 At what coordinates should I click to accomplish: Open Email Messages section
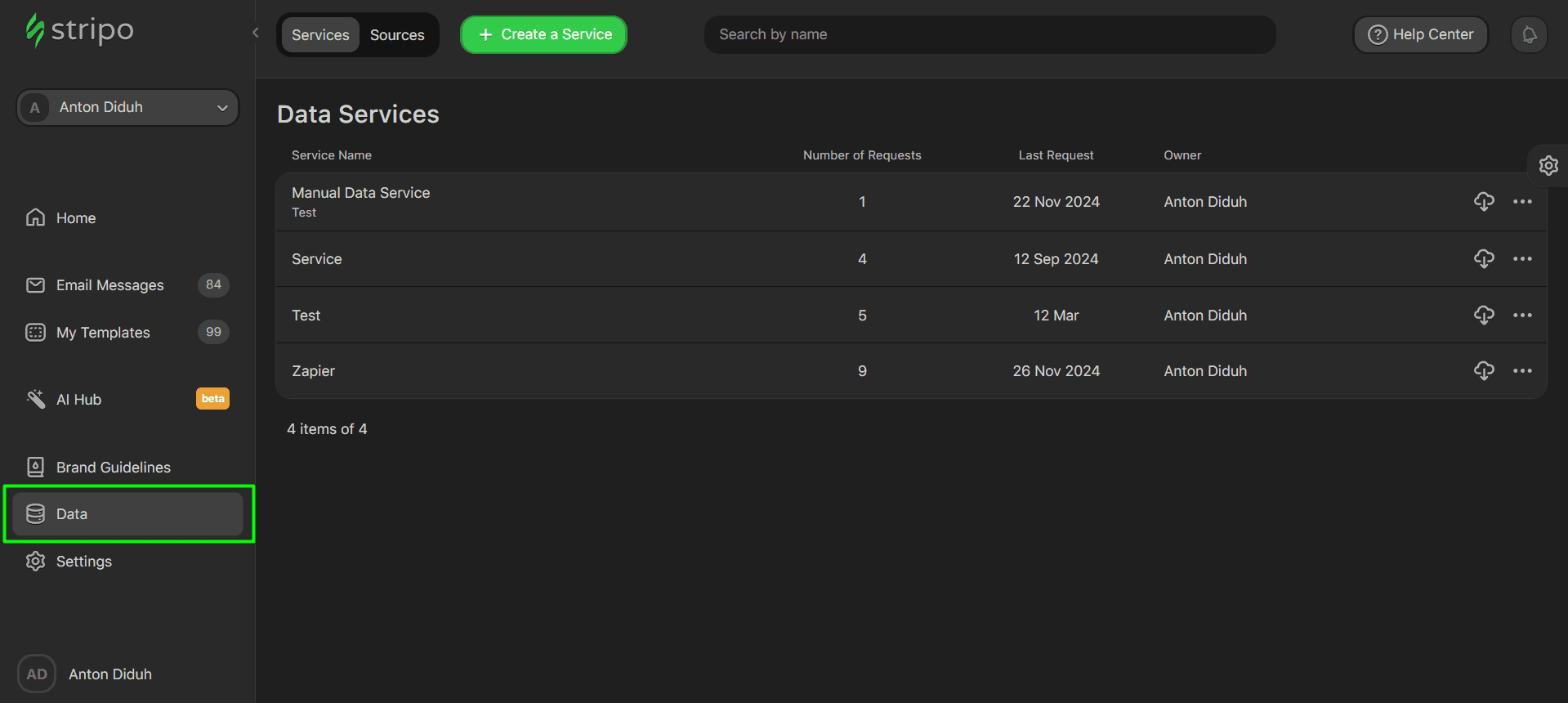point(110,285)
